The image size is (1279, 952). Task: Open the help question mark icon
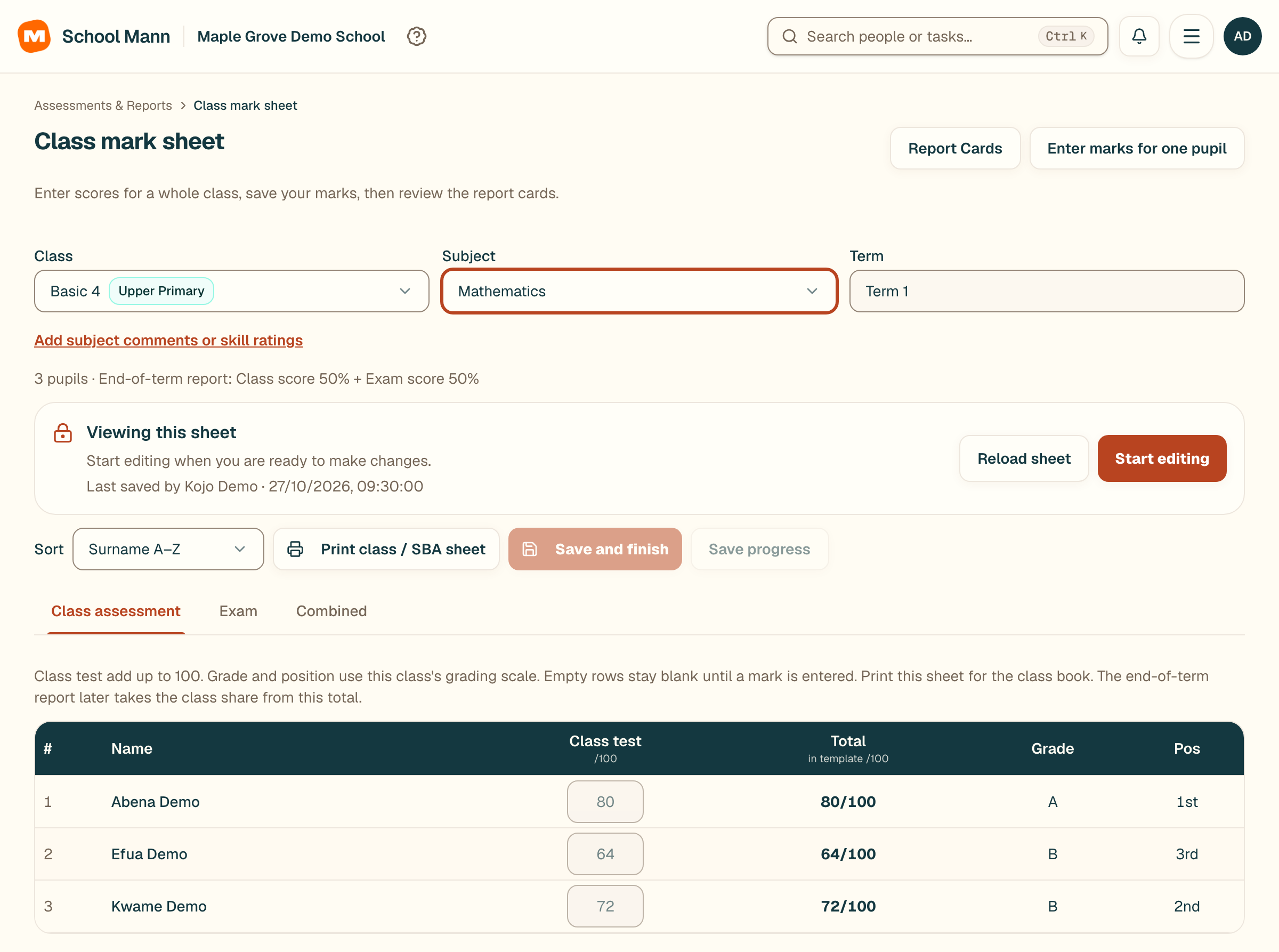coord(417,36)
